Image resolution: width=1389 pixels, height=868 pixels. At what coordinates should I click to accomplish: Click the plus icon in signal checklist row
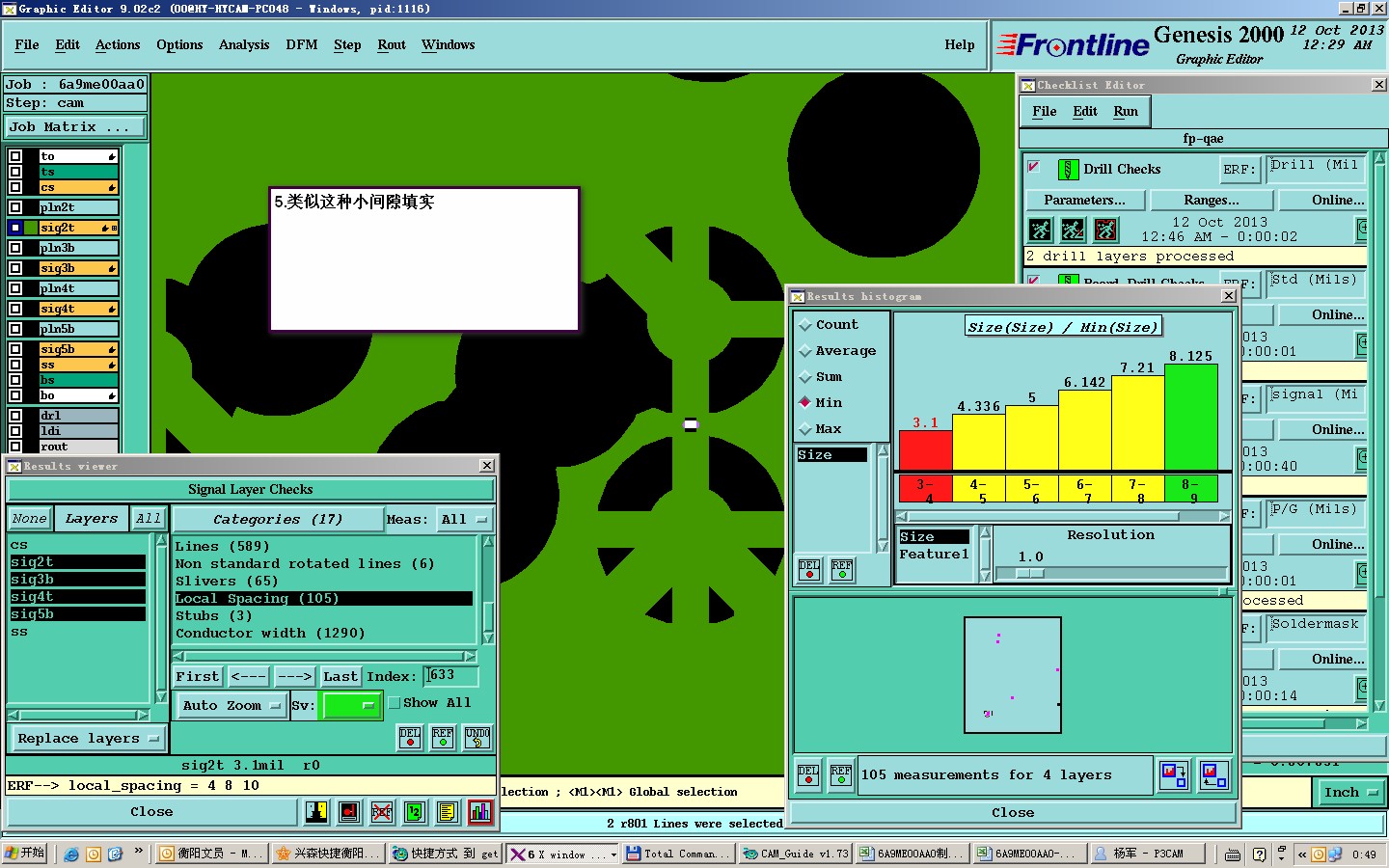(x=1361, y=458)
